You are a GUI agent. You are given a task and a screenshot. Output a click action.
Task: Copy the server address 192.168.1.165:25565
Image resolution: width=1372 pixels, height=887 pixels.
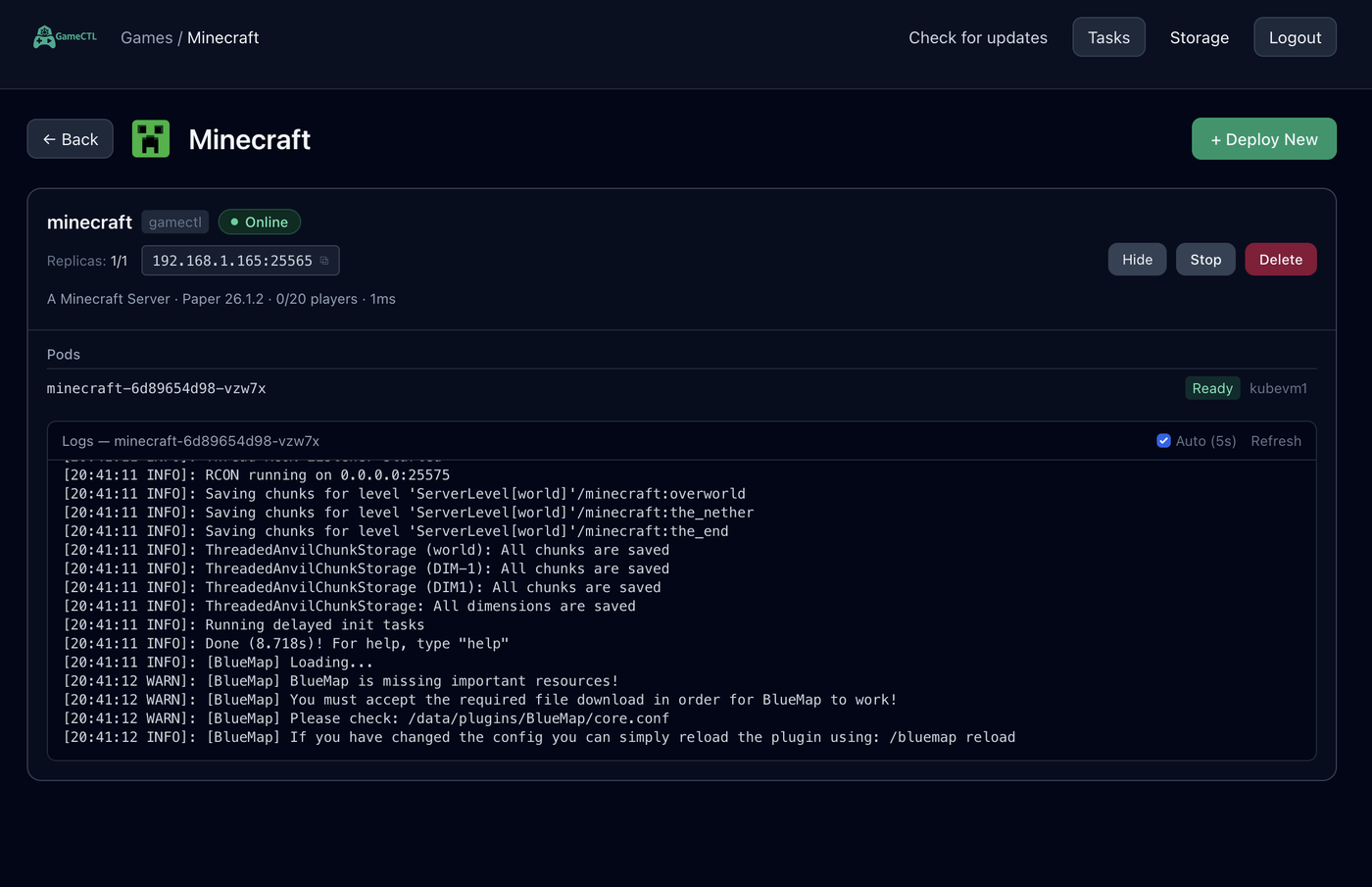click(324, 261)
